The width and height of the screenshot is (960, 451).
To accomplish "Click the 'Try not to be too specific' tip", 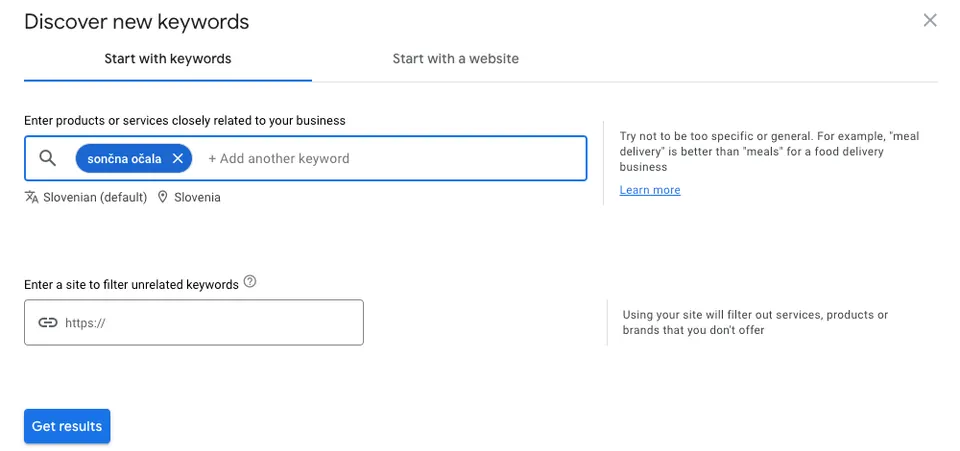I will click(x=770, y=151).
